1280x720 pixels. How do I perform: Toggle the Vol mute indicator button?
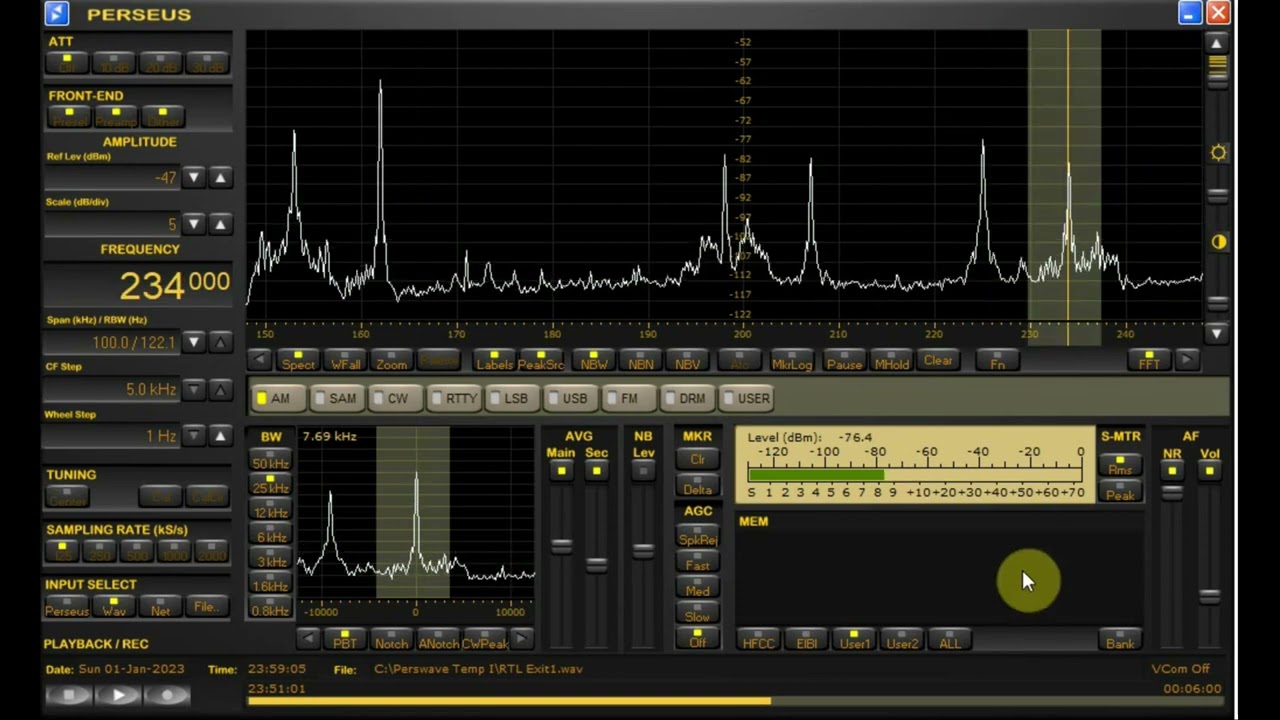click(x=1209, y=471)
